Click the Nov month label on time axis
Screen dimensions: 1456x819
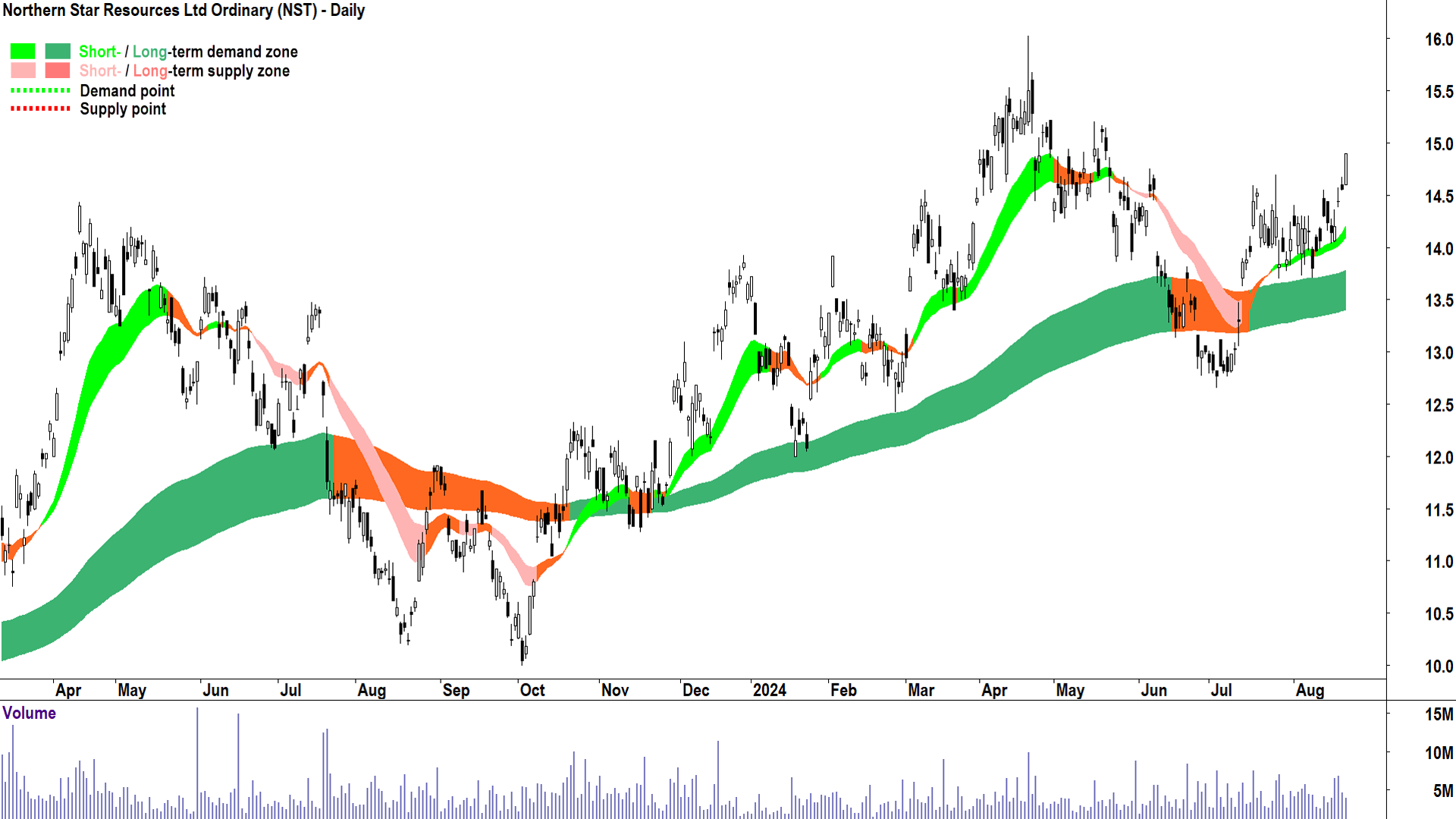615,690
